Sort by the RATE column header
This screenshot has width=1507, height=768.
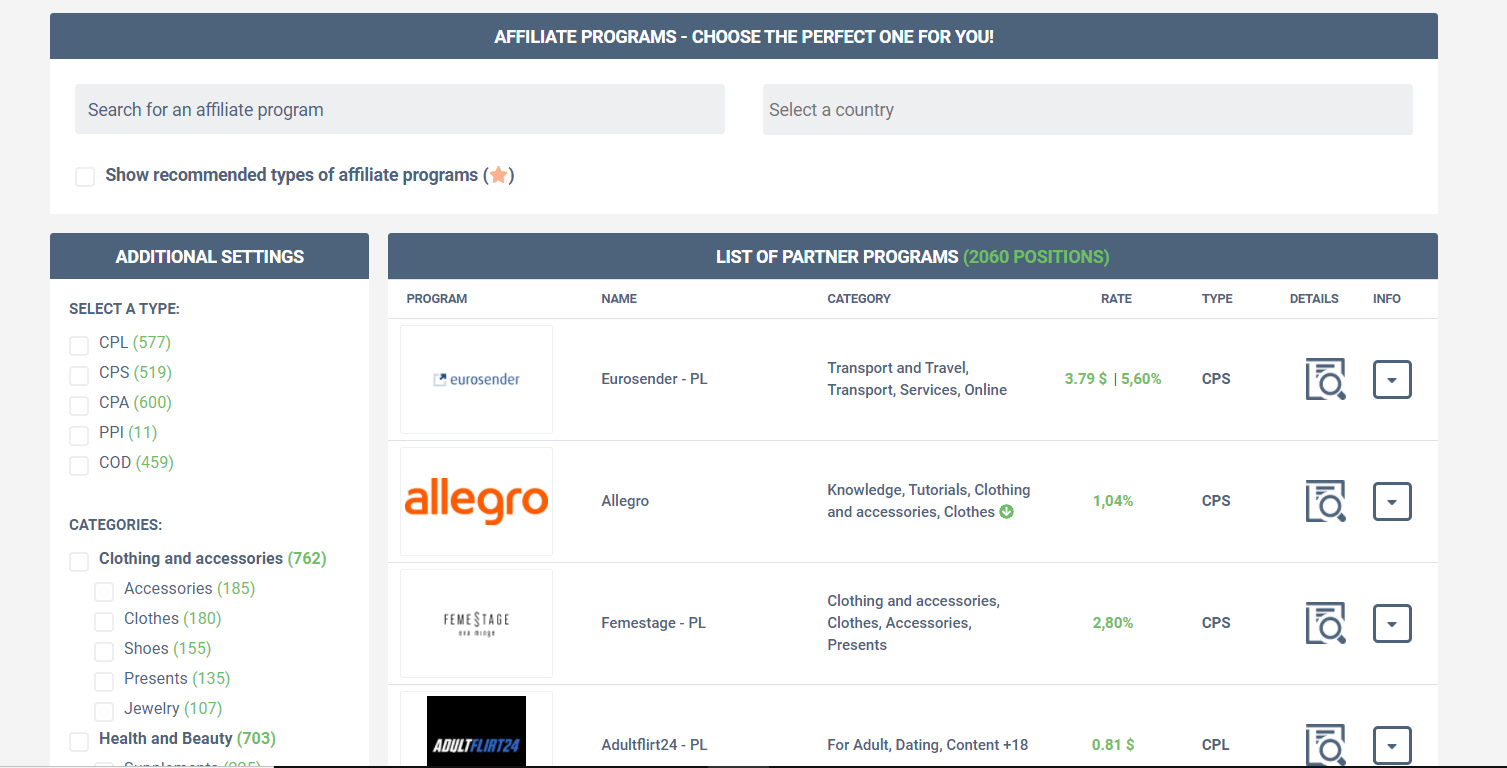[x=1116, y=299]
